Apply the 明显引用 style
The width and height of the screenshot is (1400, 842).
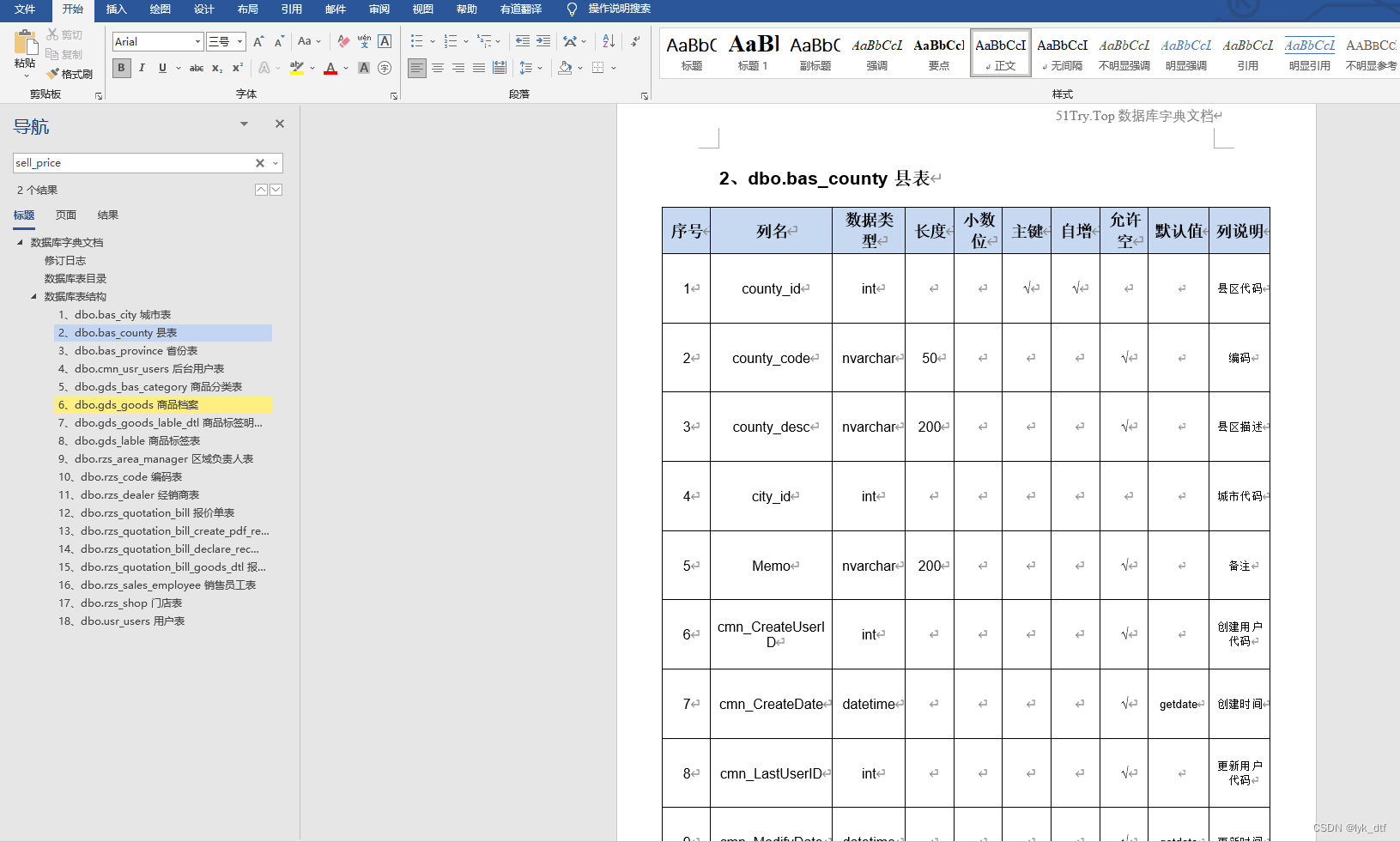[1310, 53]
